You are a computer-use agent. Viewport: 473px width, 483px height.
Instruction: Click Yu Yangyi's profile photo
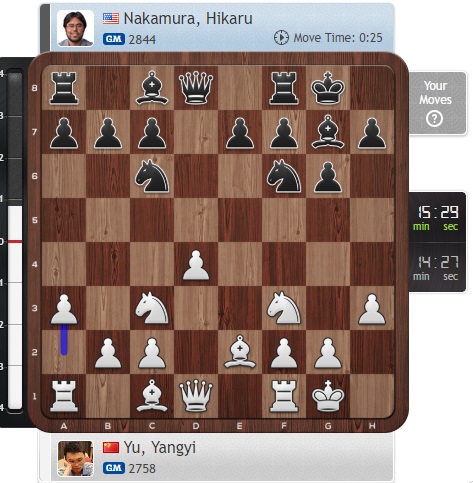point(75,458)
